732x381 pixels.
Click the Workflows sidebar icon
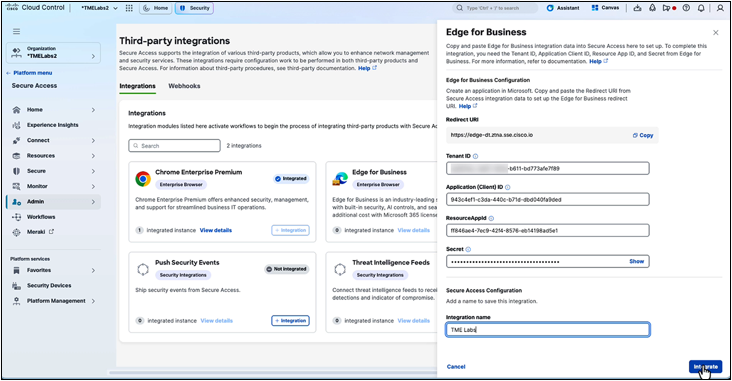tap(16, 217)
